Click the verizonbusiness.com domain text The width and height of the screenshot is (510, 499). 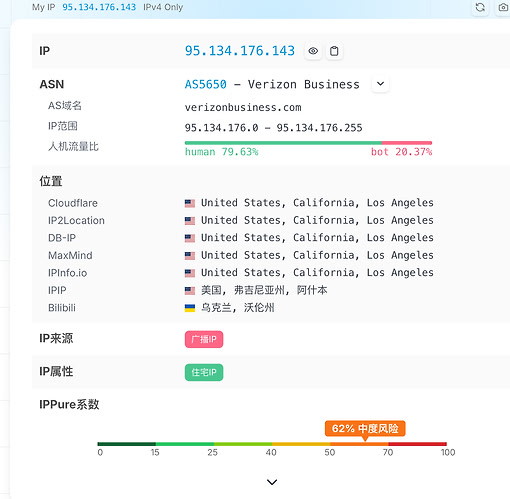point(243,107)
